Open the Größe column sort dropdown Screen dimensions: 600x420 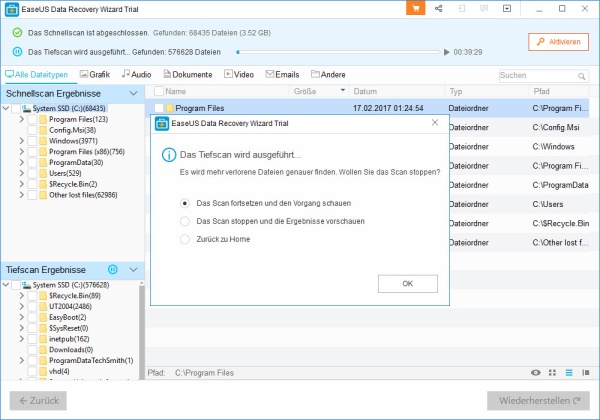(x=343, y=90)
